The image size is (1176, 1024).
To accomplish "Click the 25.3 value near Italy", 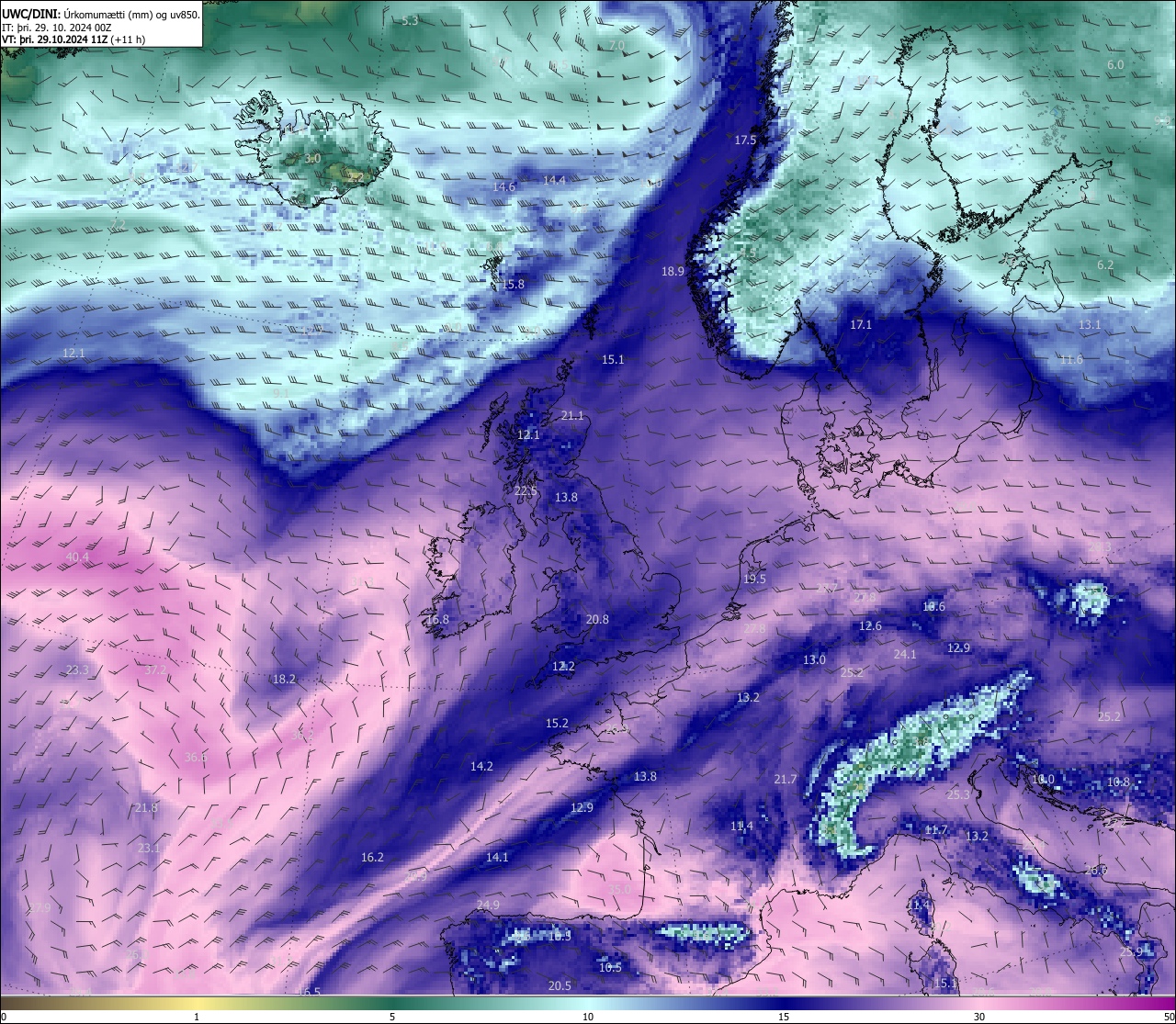I will [x=958, y=795].
